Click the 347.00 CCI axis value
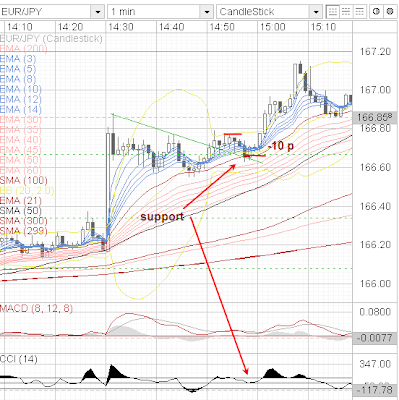The height and width of the screenshot is (400, 399). click(375, 364)
